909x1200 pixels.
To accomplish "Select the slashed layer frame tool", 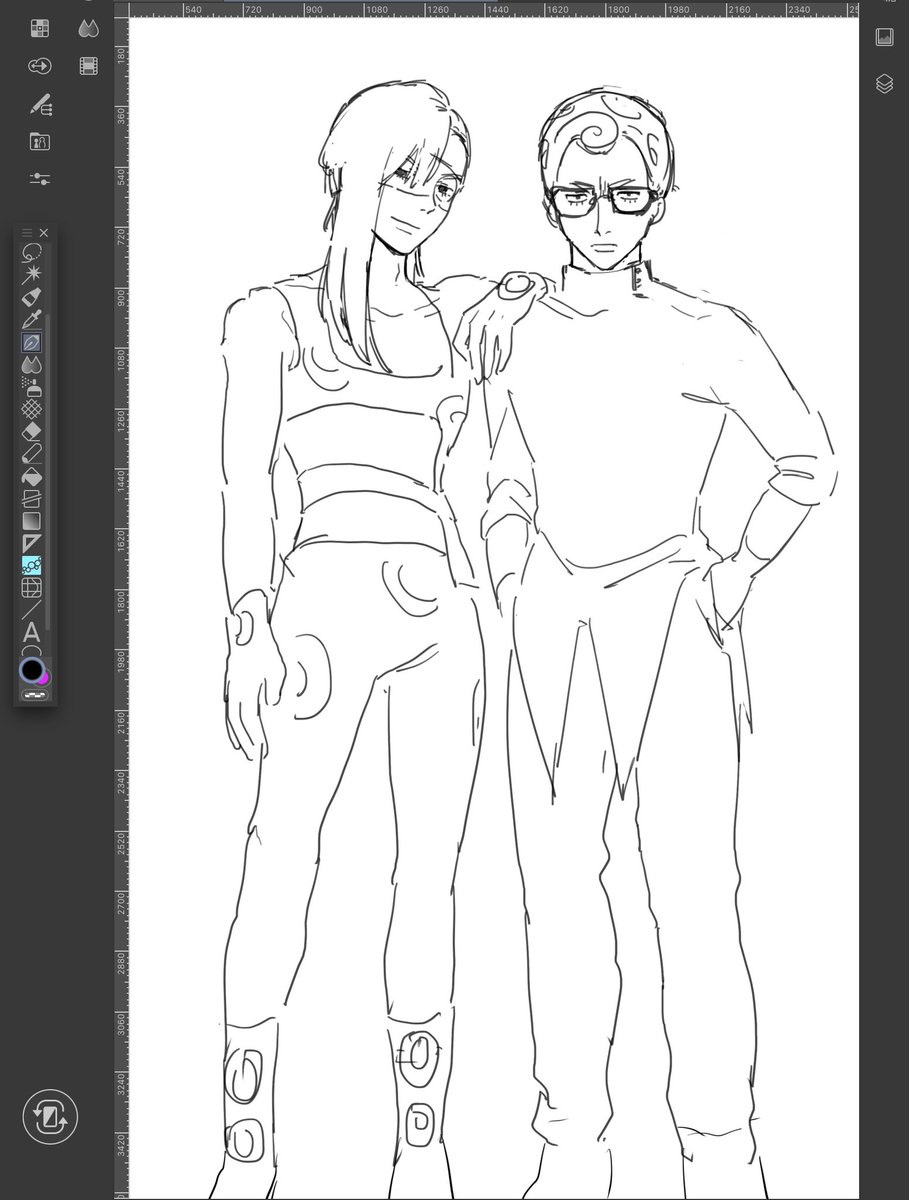I will pos(31,498).
